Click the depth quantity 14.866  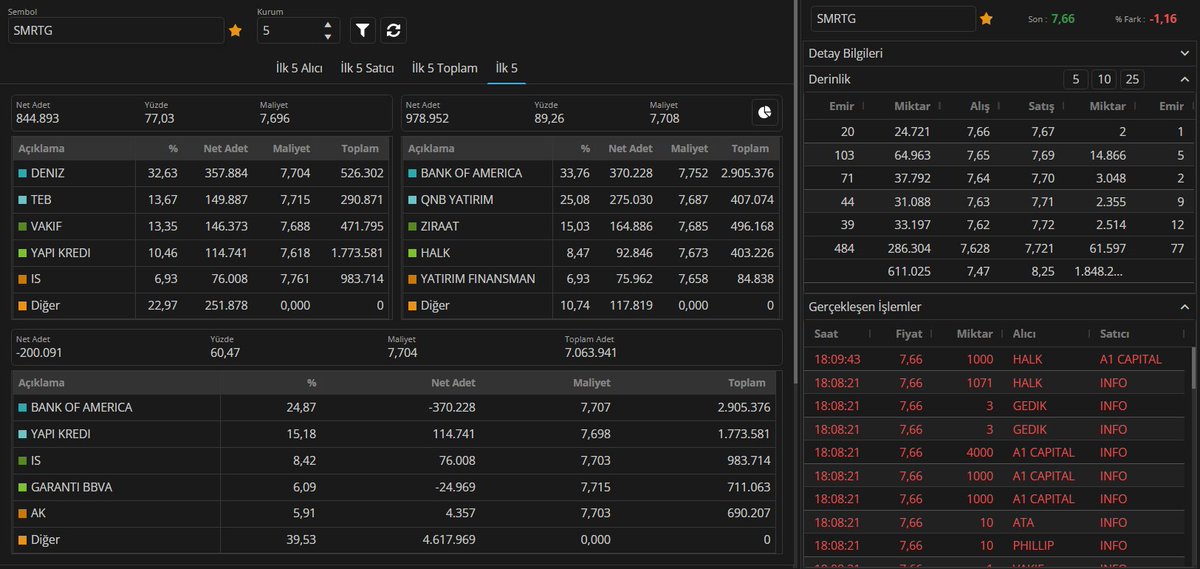(x=1107, y=155)
